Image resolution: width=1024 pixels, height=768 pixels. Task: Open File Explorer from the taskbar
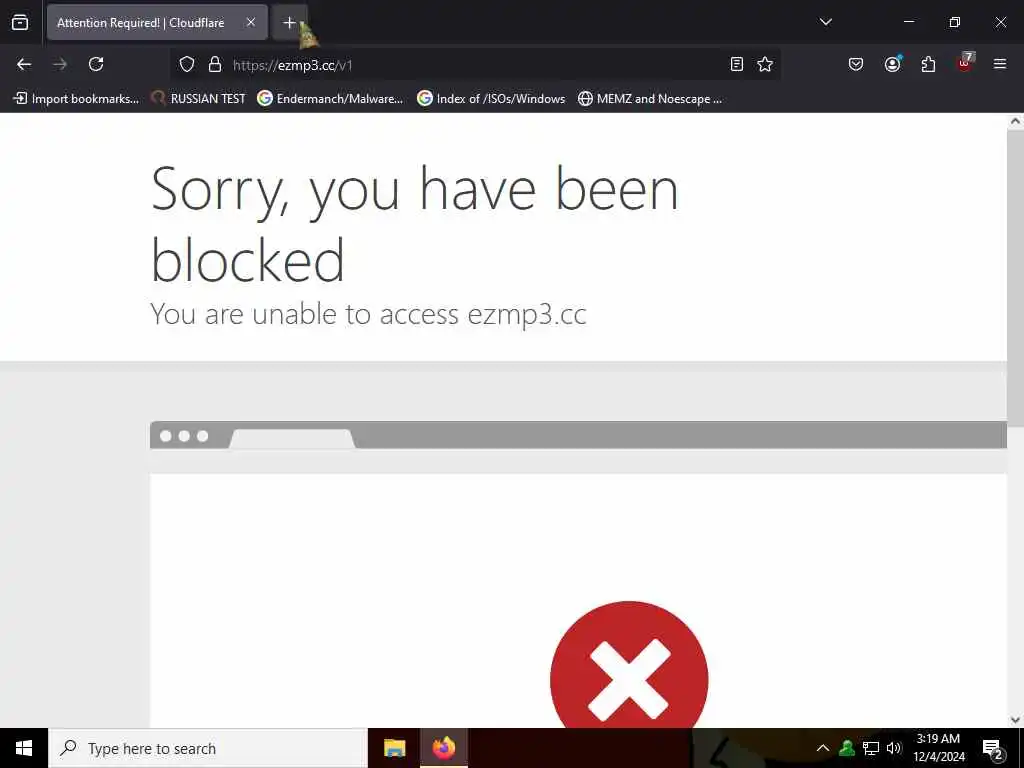[394, 748]
